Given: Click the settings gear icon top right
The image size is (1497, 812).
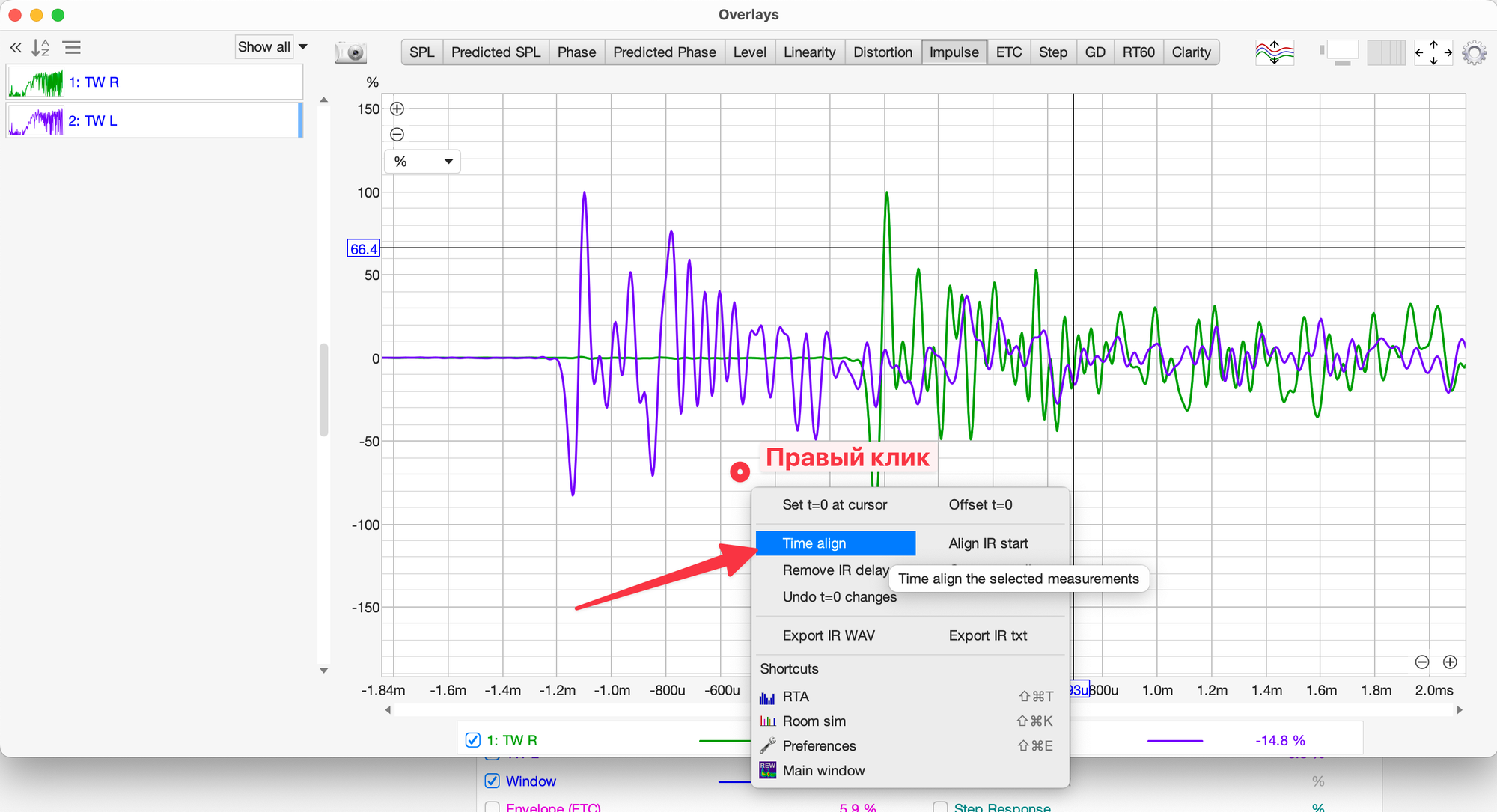Looking at the screenshot, I should tap(1474, 52).
